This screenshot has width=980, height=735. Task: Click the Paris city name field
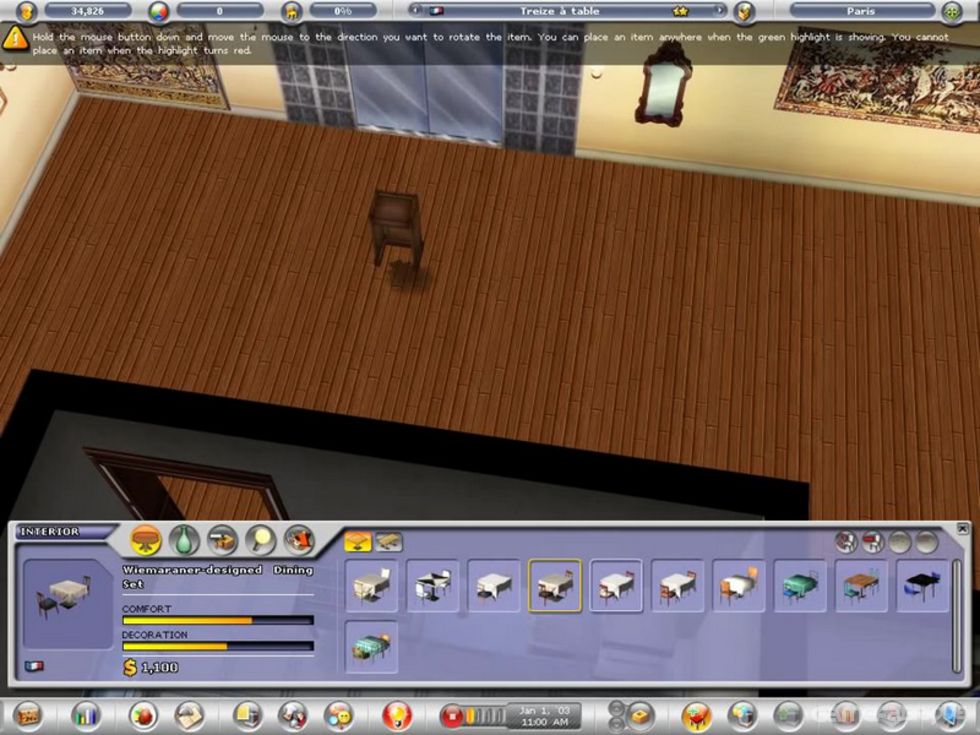pos(862,11)
